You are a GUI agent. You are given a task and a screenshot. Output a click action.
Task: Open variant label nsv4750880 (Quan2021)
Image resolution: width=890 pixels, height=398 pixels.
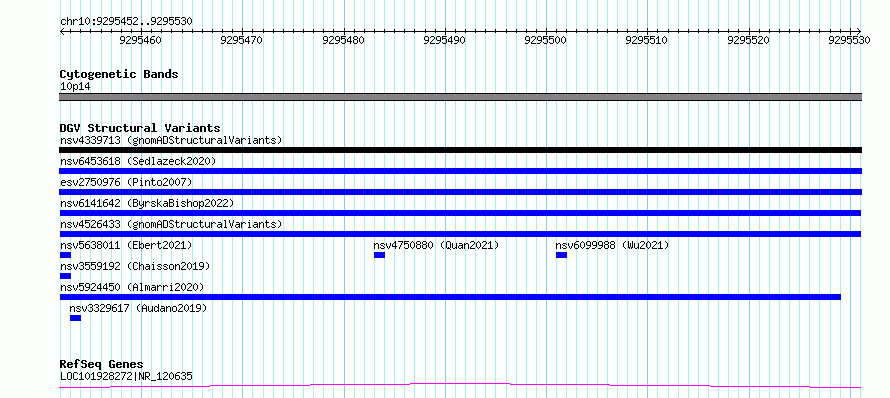[436, 245]
